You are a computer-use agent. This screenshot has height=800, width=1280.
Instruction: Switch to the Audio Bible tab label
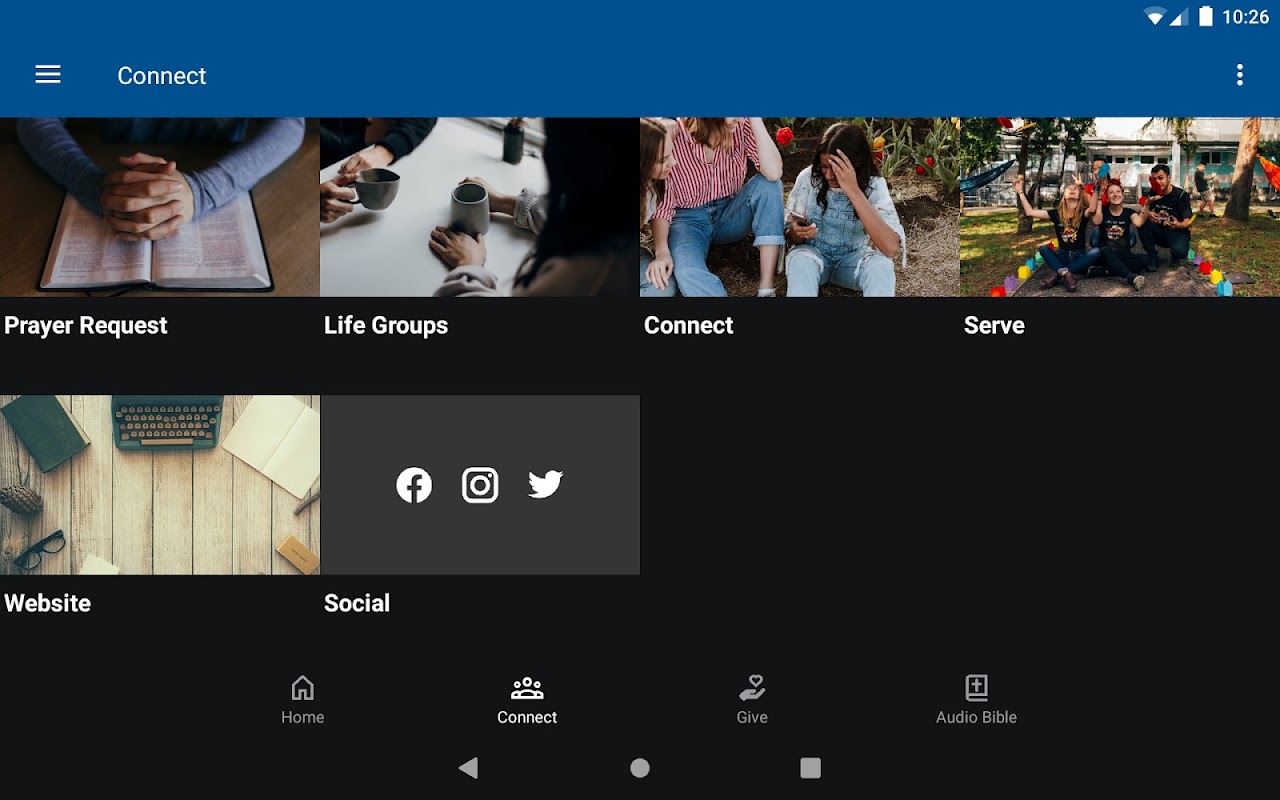pyautogui.click(x=976, y=717)
